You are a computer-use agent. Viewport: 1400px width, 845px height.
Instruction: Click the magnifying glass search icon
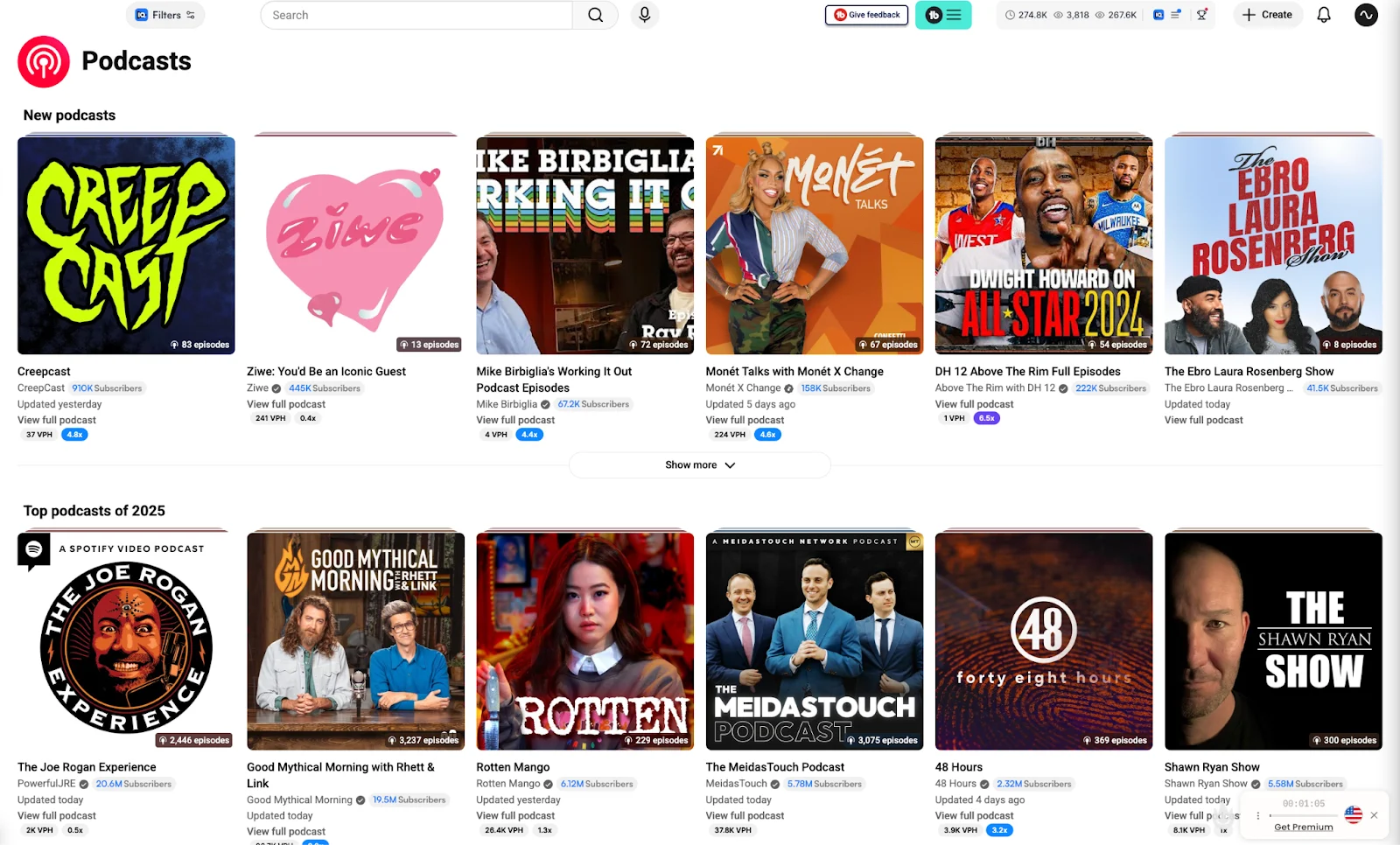[596, 15]
